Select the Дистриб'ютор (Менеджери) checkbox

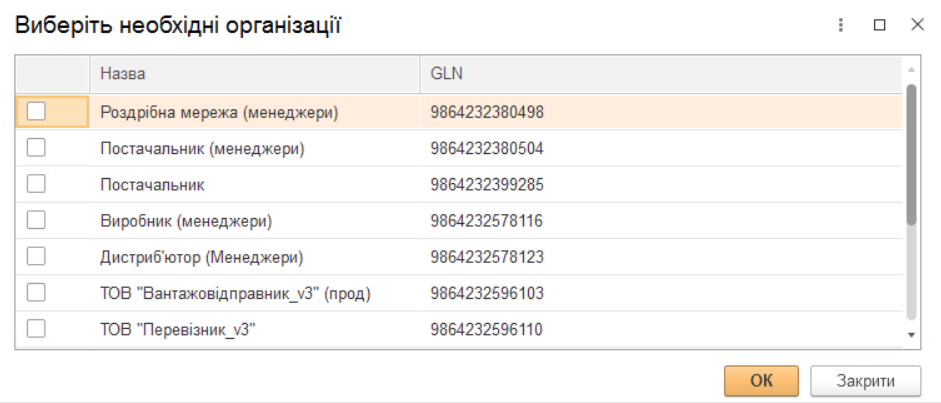pyautogui.click(x=36, y=256)
